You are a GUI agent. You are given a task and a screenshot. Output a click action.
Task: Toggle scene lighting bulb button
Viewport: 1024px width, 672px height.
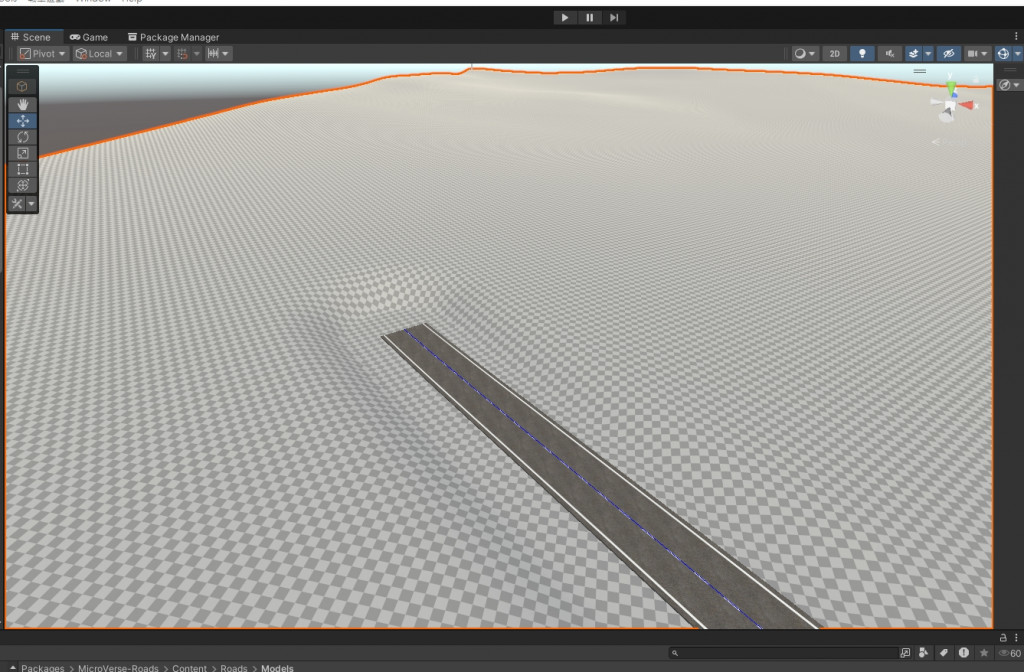tap(862, 54)
